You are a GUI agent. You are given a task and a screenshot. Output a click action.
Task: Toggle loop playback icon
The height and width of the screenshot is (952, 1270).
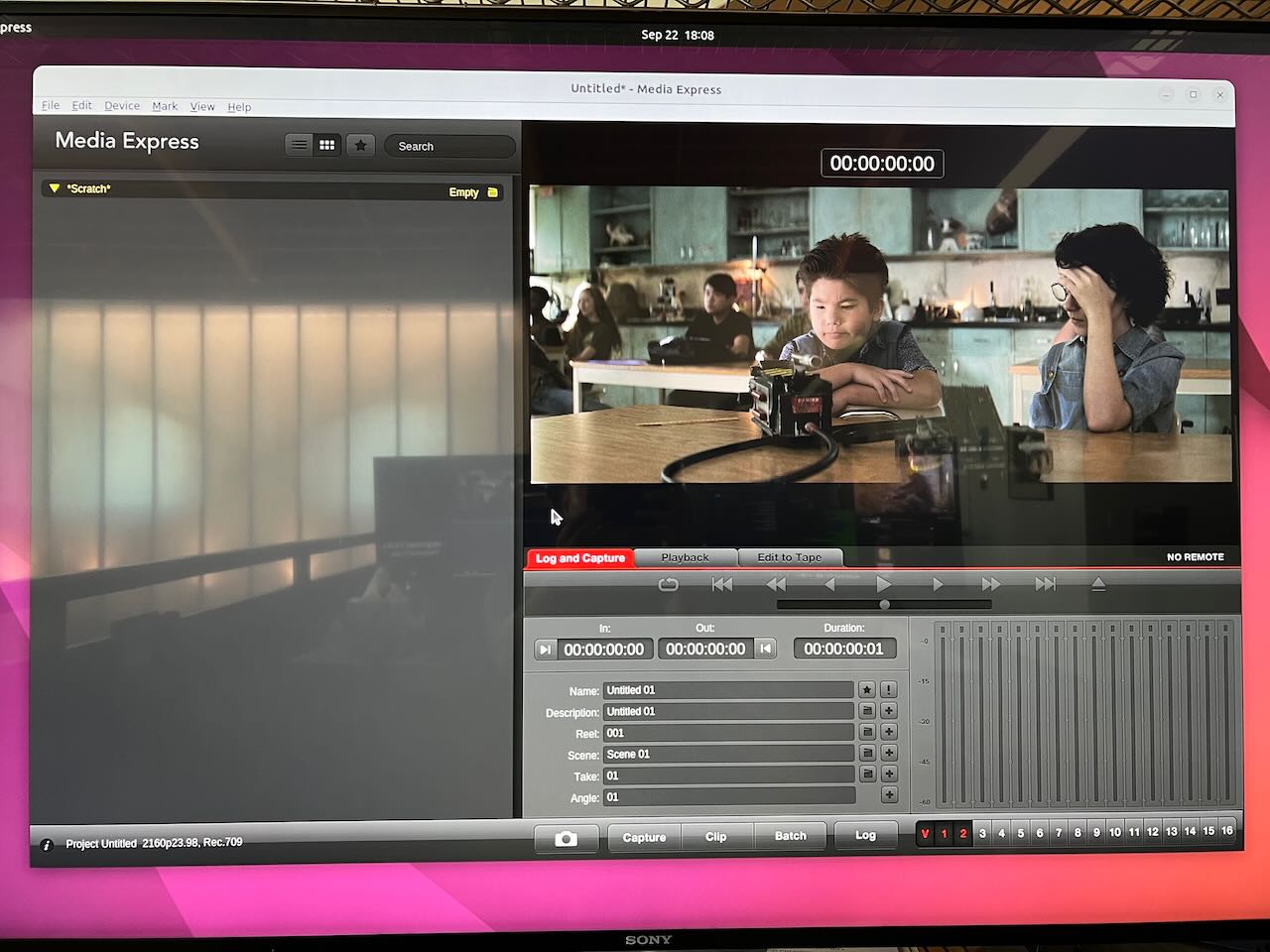[669, 584]
